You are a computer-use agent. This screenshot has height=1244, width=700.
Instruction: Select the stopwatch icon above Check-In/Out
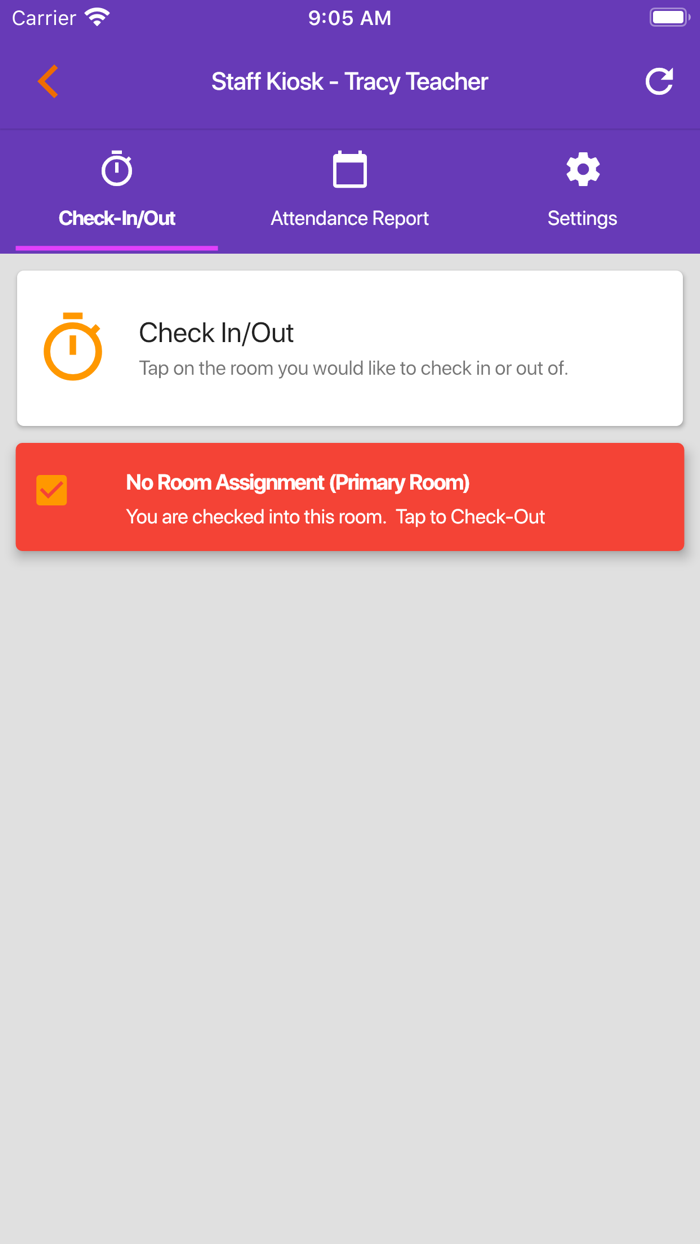pyautogui.click(x=117, y=169)
